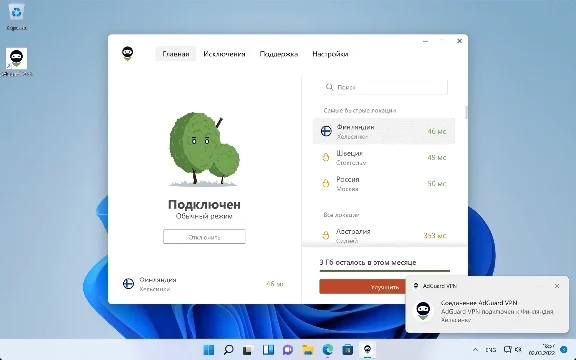This screenshot has width=576, height=360.
Task: Click the Finland flag in bottom connection bar
Action: 128,284
